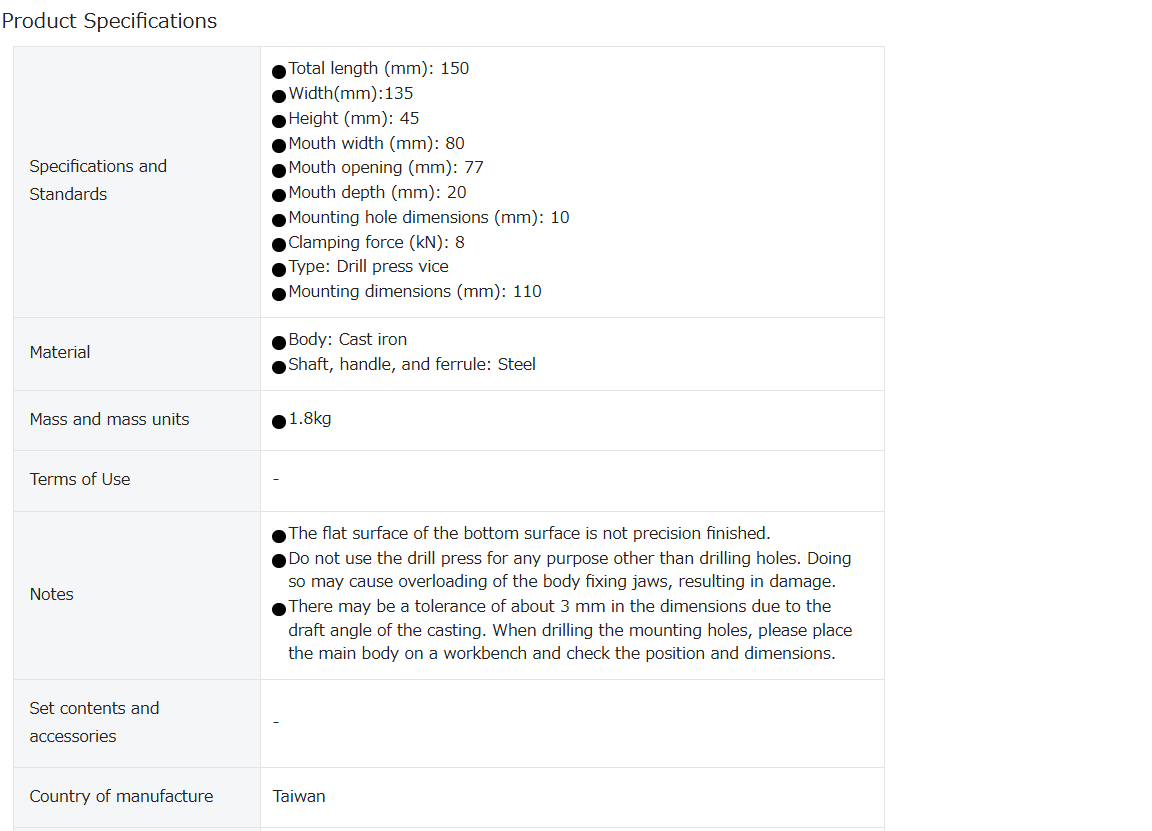Select Mounting hole dimensions 10 line
1152x831 pixels.
click(428, 217)
